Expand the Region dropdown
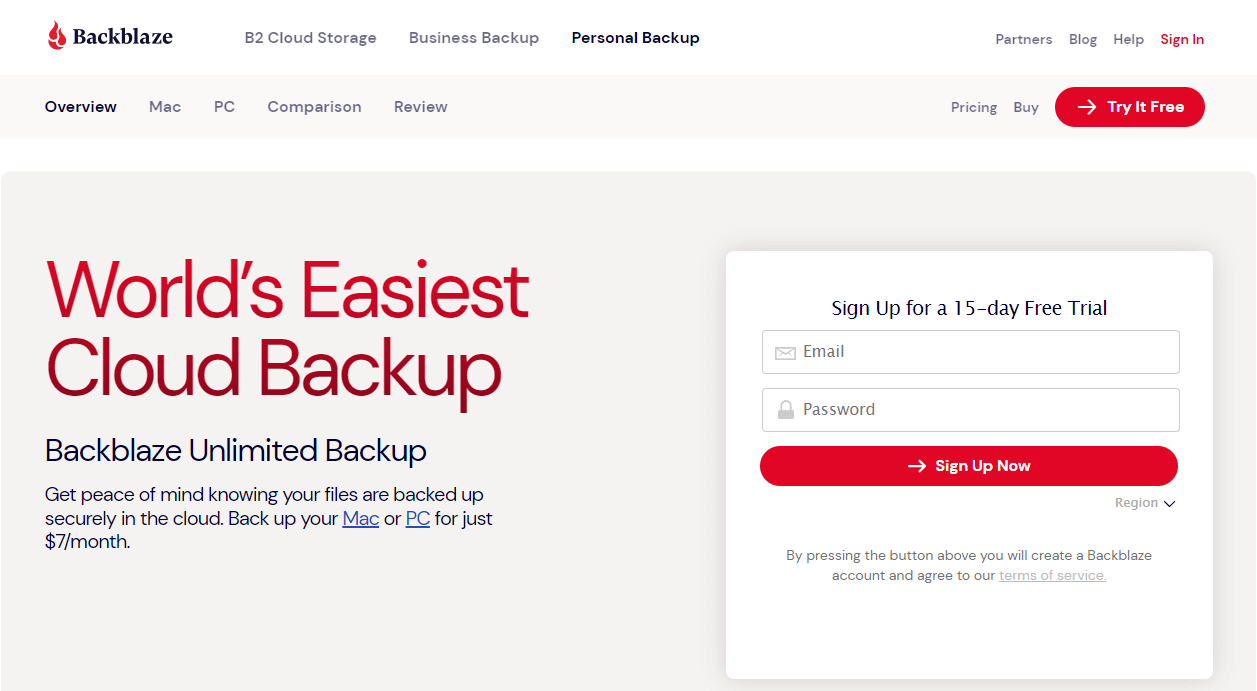Image resolution: width=1257 pixels, height=691 pixels. 1145,502
